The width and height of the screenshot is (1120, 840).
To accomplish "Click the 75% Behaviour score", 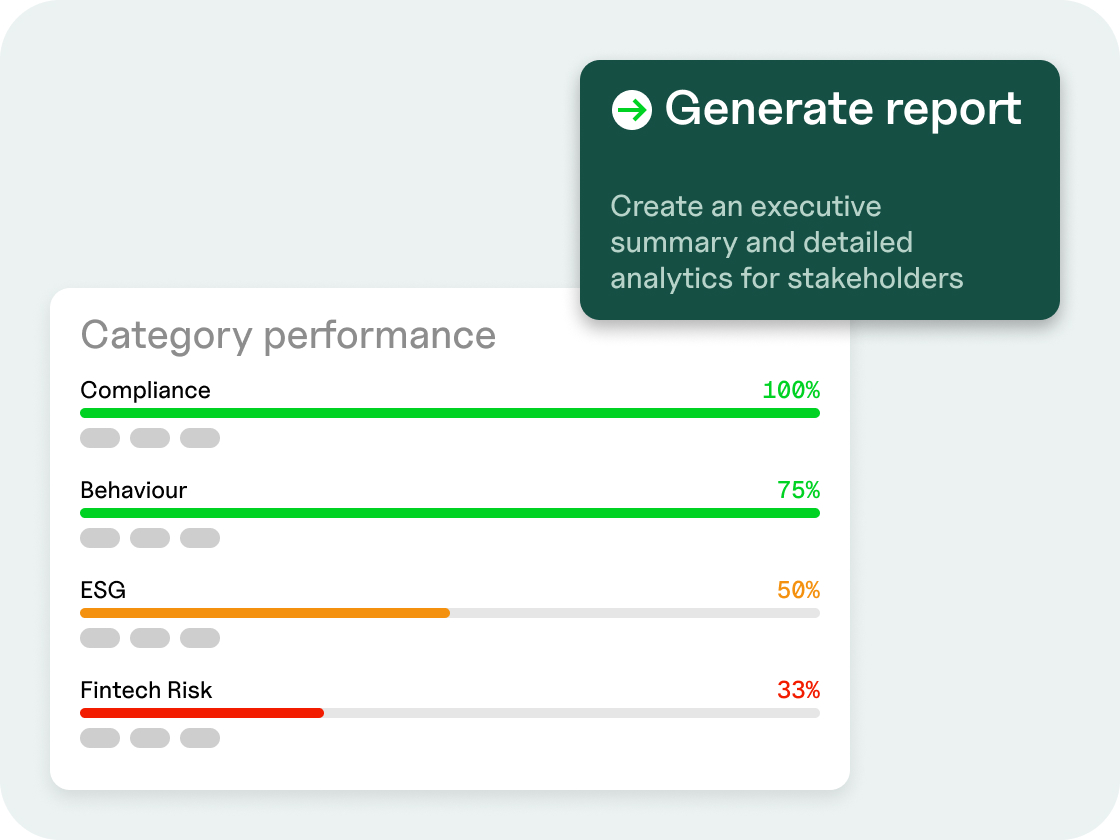I will click(798, 490).
